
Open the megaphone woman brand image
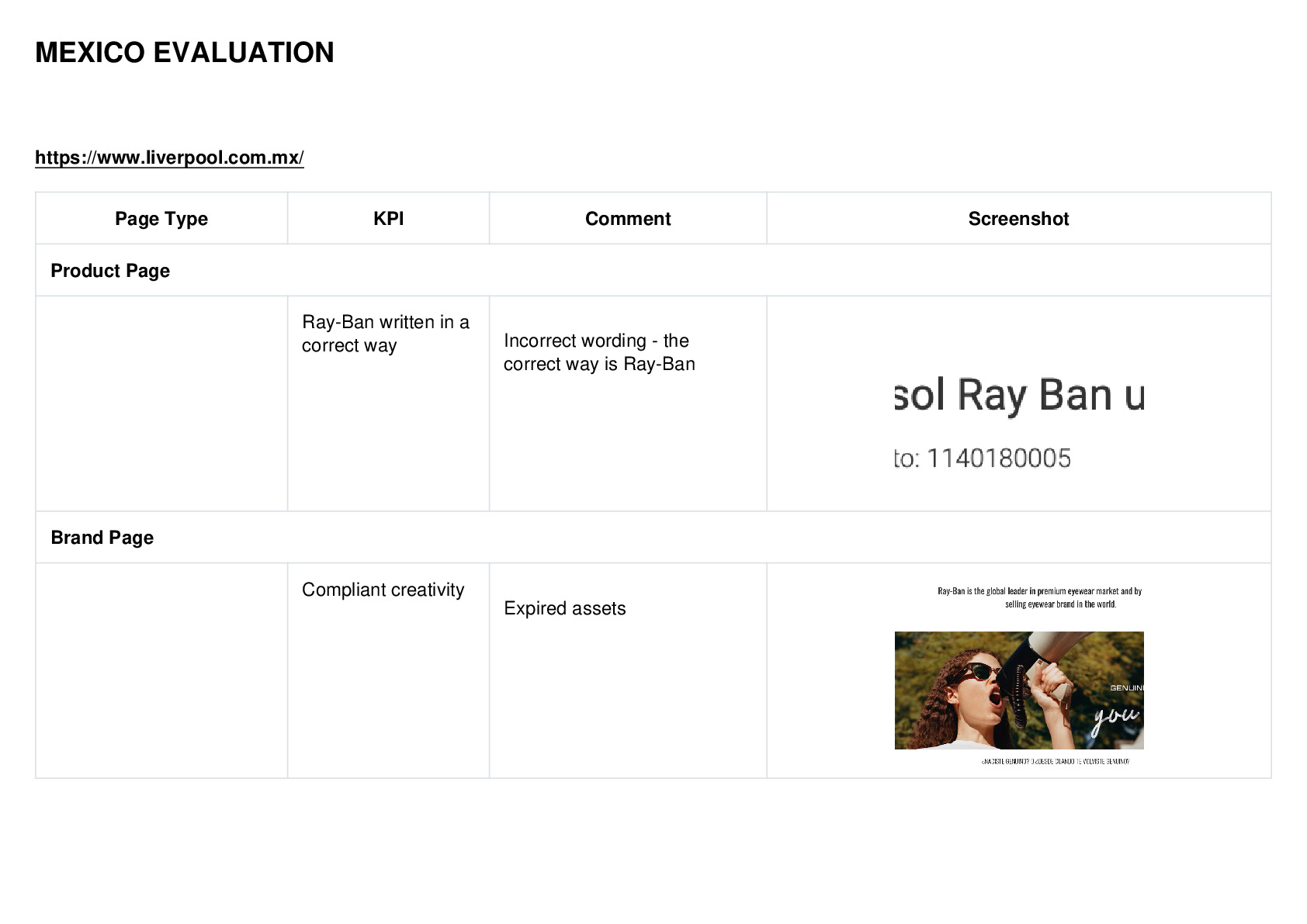1019,690
